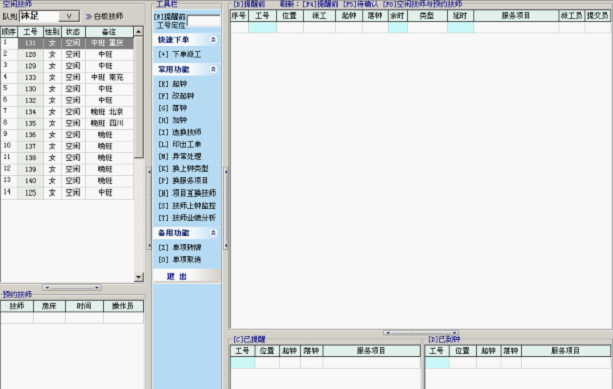Click the 服务项目 column header in main table

pyautogui.click(x=516, y=16)
